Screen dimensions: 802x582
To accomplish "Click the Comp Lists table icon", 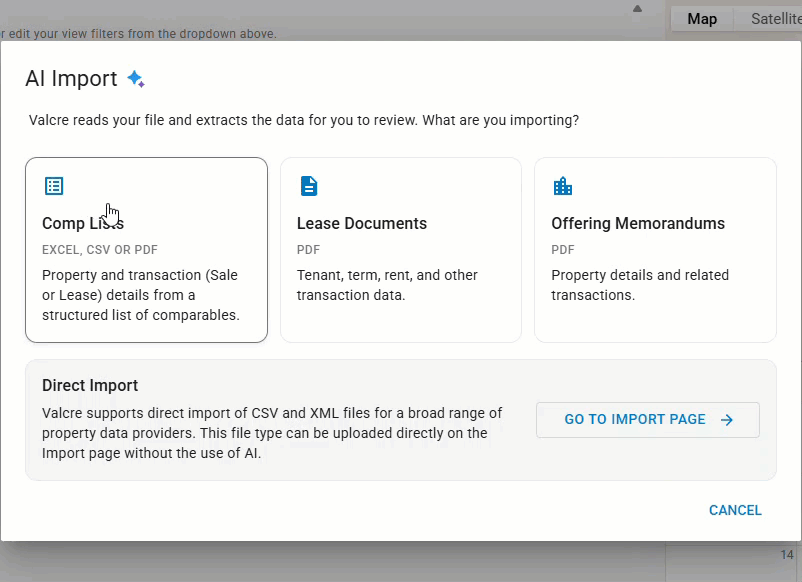I will (54, 186).
